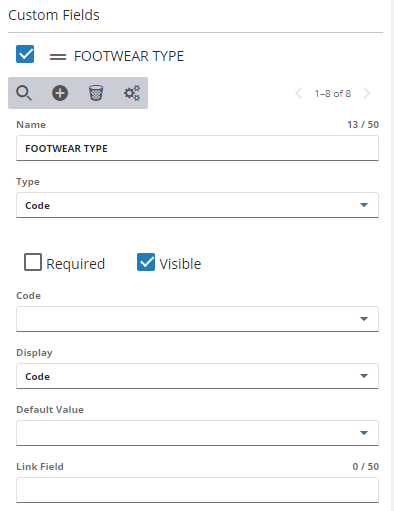Uncheck the FOOTWEAR TYPE header checkbox
The width and height of the screenshot is (394, 511).
point(25,54)
